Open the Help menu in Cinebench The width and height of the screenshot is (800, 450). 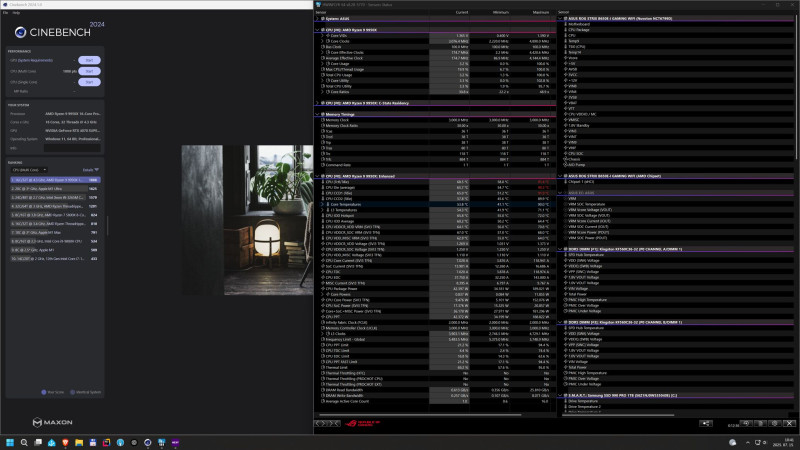pyautogui.click(x=16, y=13)
